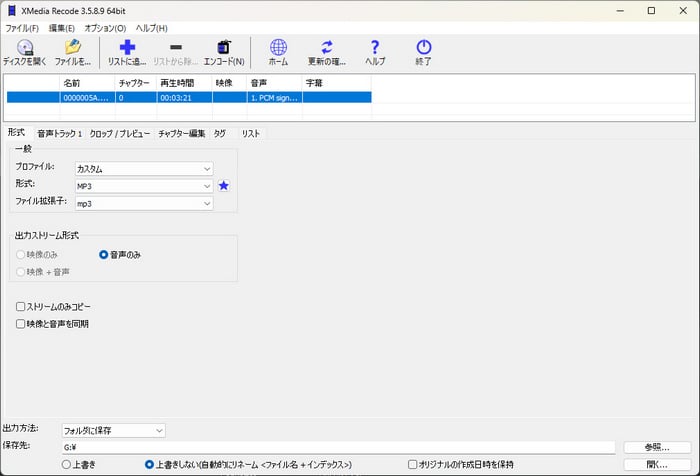
Task: Open the ヘルプ(H) menu
Action: [151, 28]
